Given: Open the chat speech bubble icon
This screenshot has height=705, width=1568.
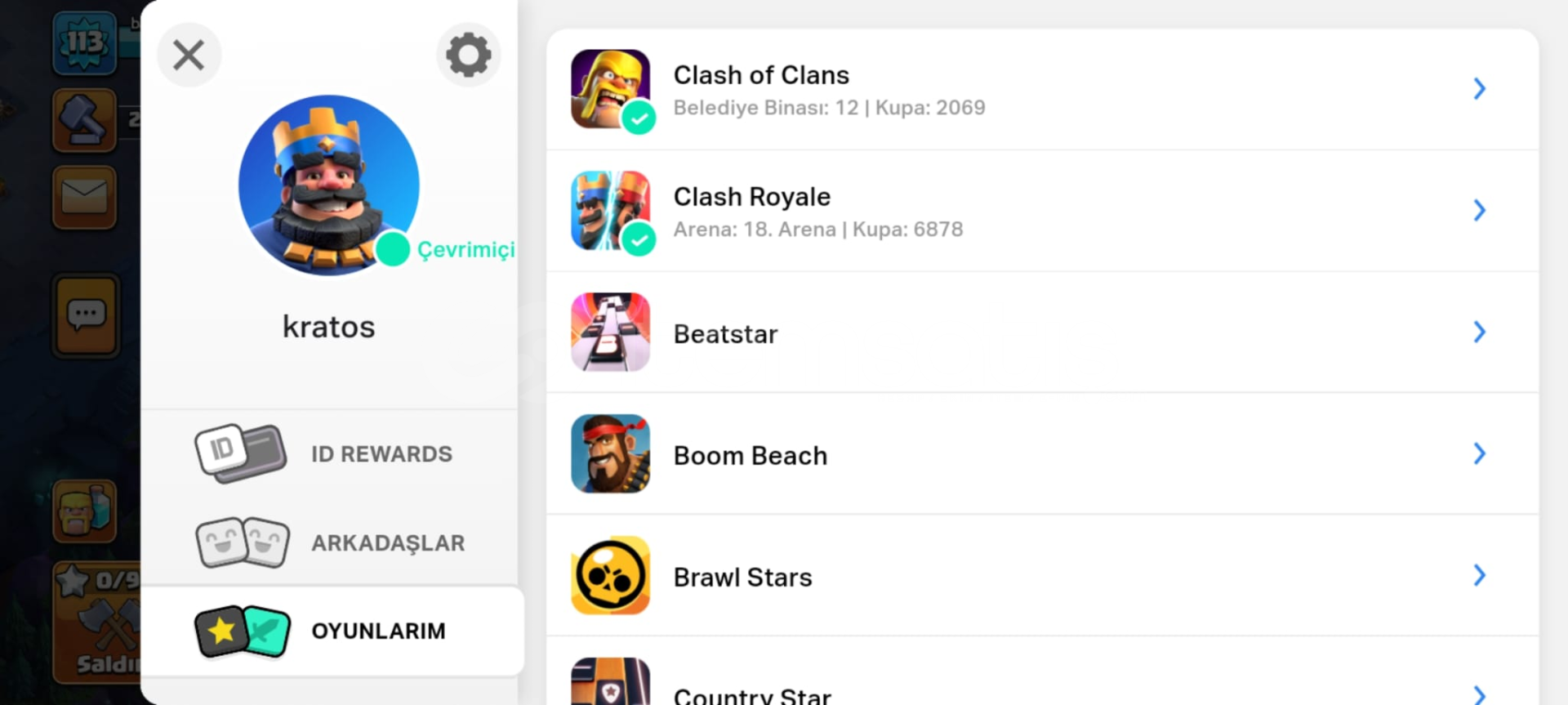Looking at the screenshot, I should 86,315.
